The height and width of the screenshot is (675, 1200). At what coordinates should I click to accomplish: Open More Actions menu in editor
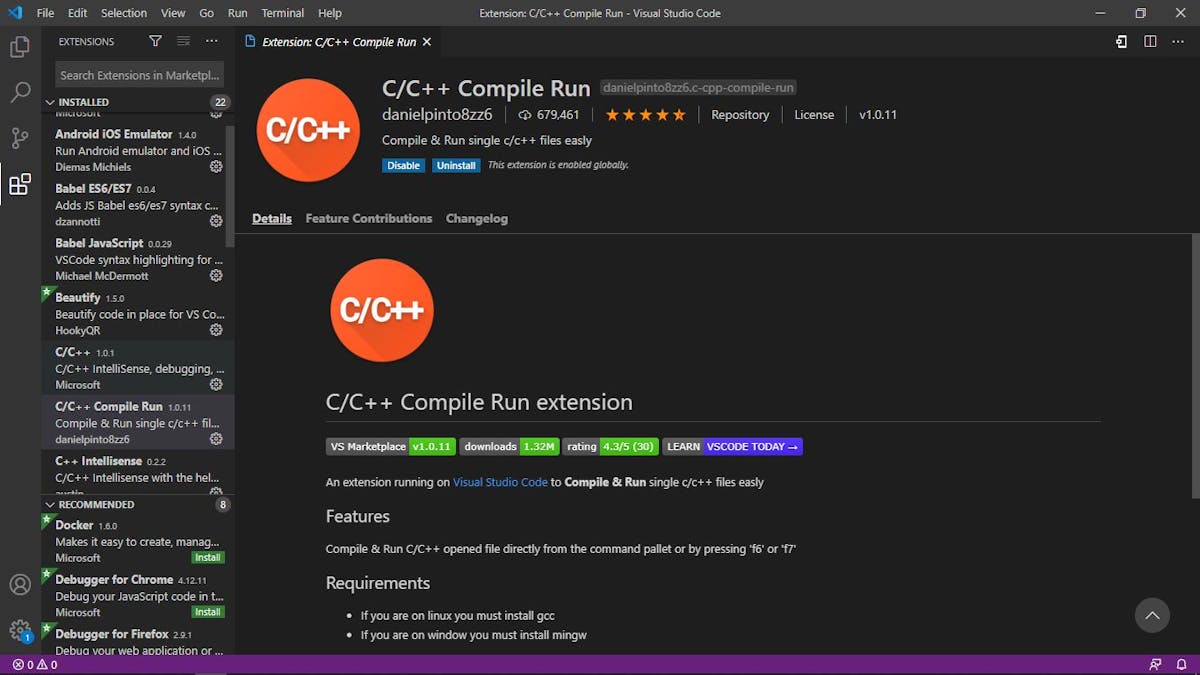(x=1178, y=42)
